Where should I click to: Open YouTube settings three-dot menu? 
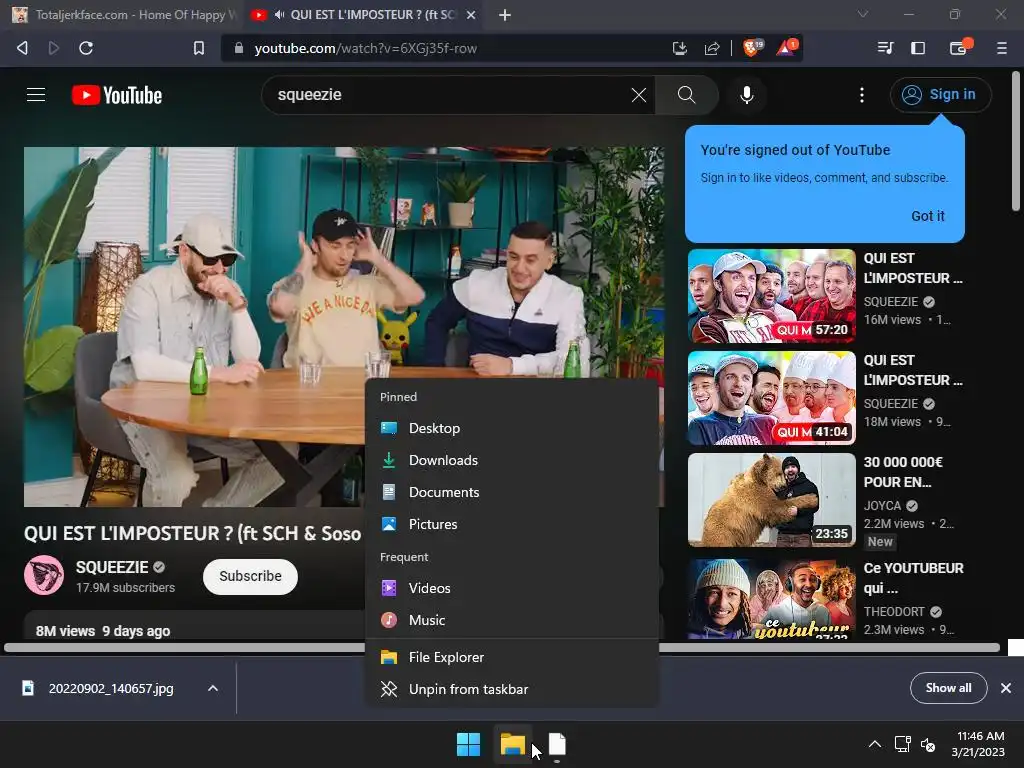[862, 95]
